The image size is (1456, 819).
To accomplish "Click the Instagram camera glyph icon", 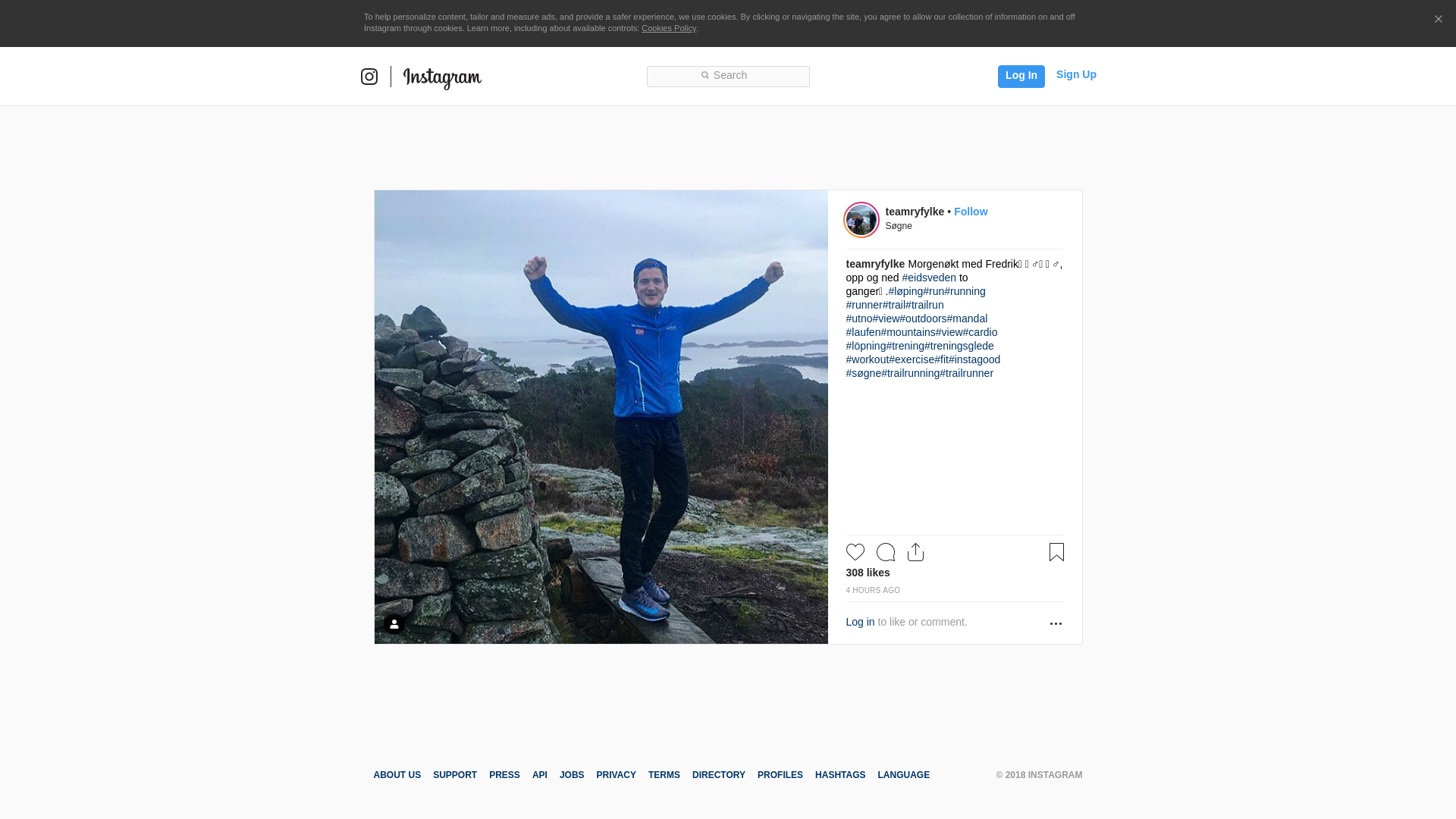I will click(x=369, y=77).
